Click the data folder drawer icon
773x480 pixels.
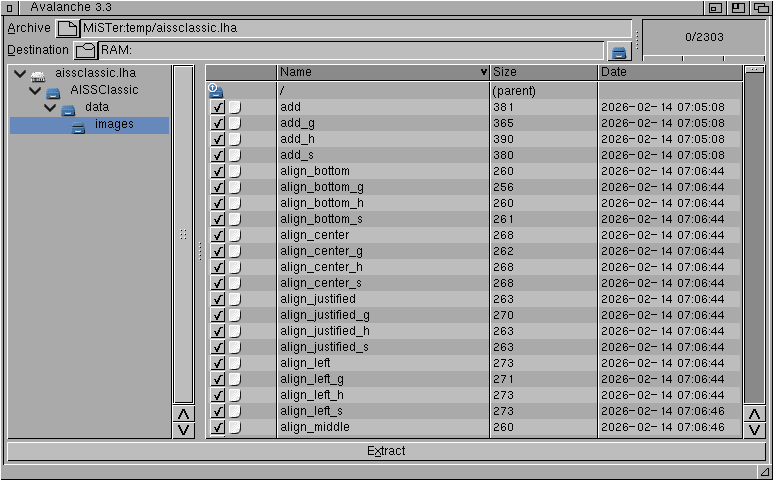pos(68,109)
